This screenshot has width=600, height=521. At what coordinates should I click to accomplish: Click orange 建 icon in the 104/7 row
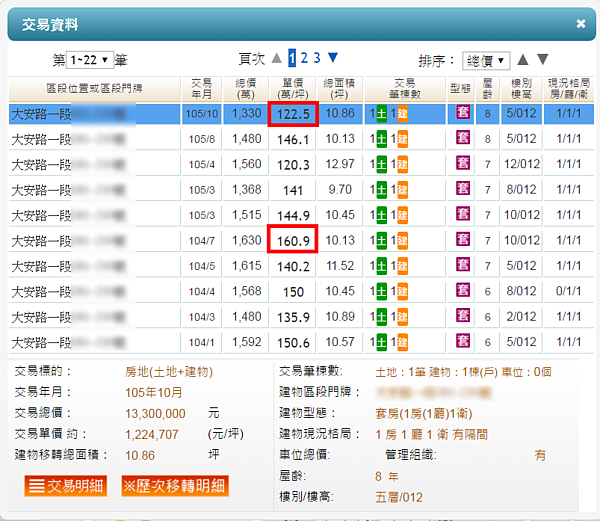pyautogui.click(x=402, y=241)
